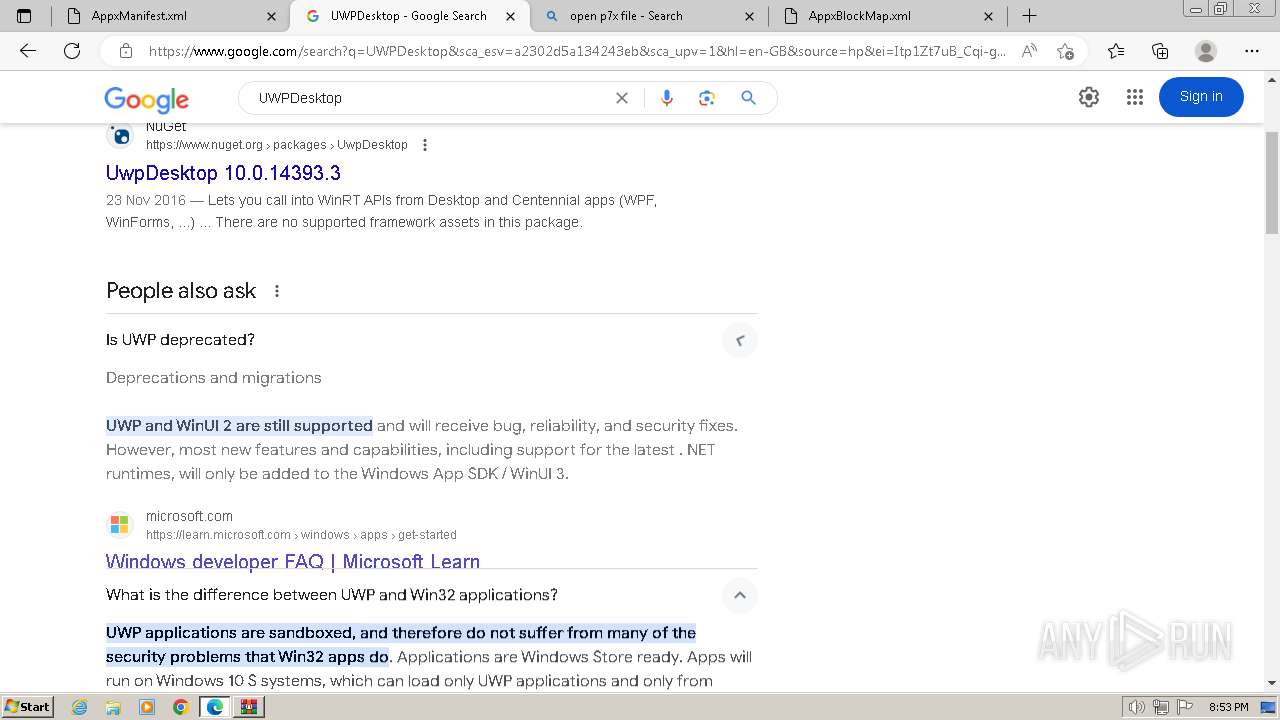This screenshot has height=720, width=1280.
Task: Close the AppxManifest.xml tab
Action: (x=272, y=16)
